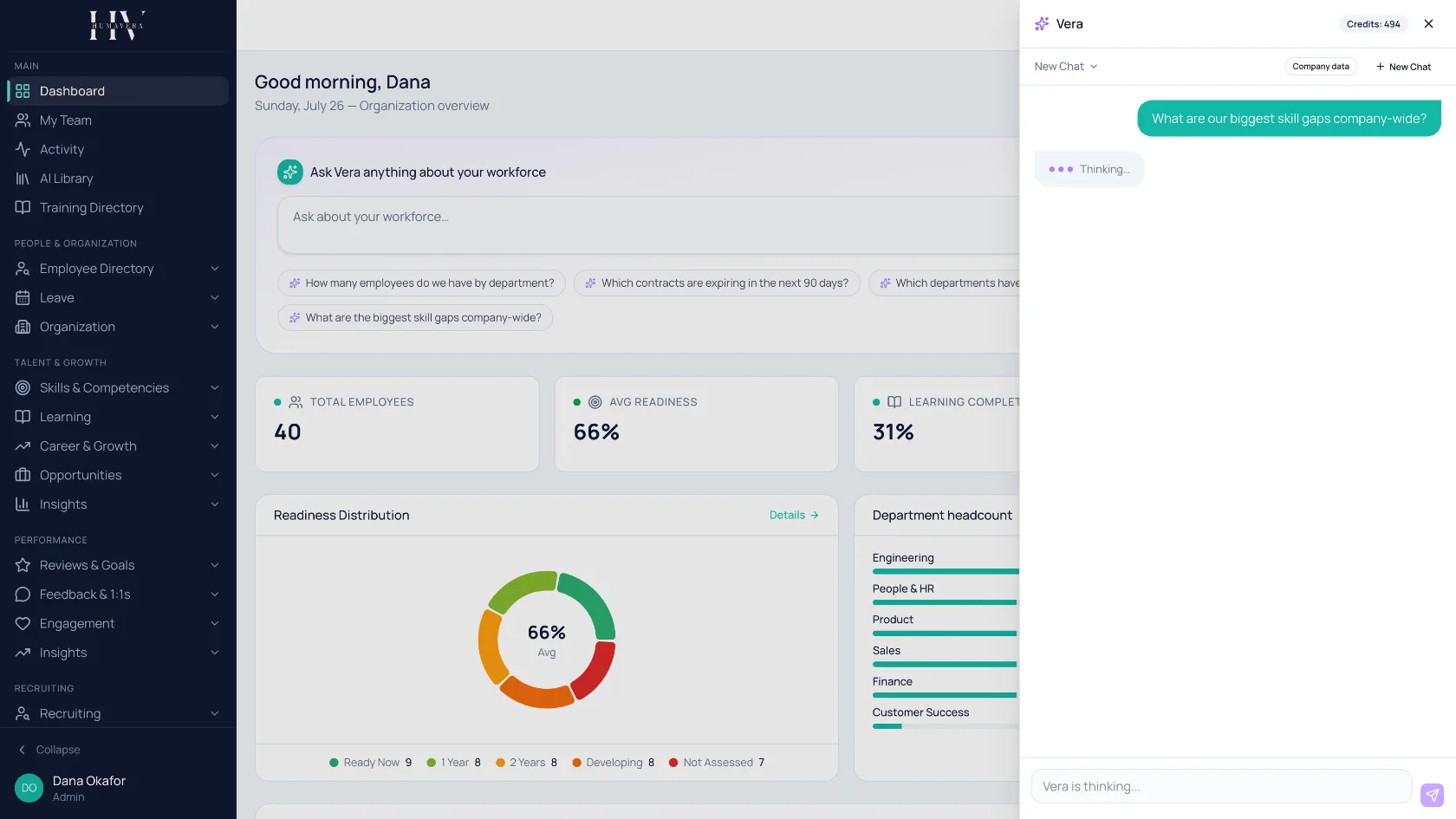Click the sent skill gaps chat message
The width and height of the screenshot is (1456, 819).
click(1289, 119)
